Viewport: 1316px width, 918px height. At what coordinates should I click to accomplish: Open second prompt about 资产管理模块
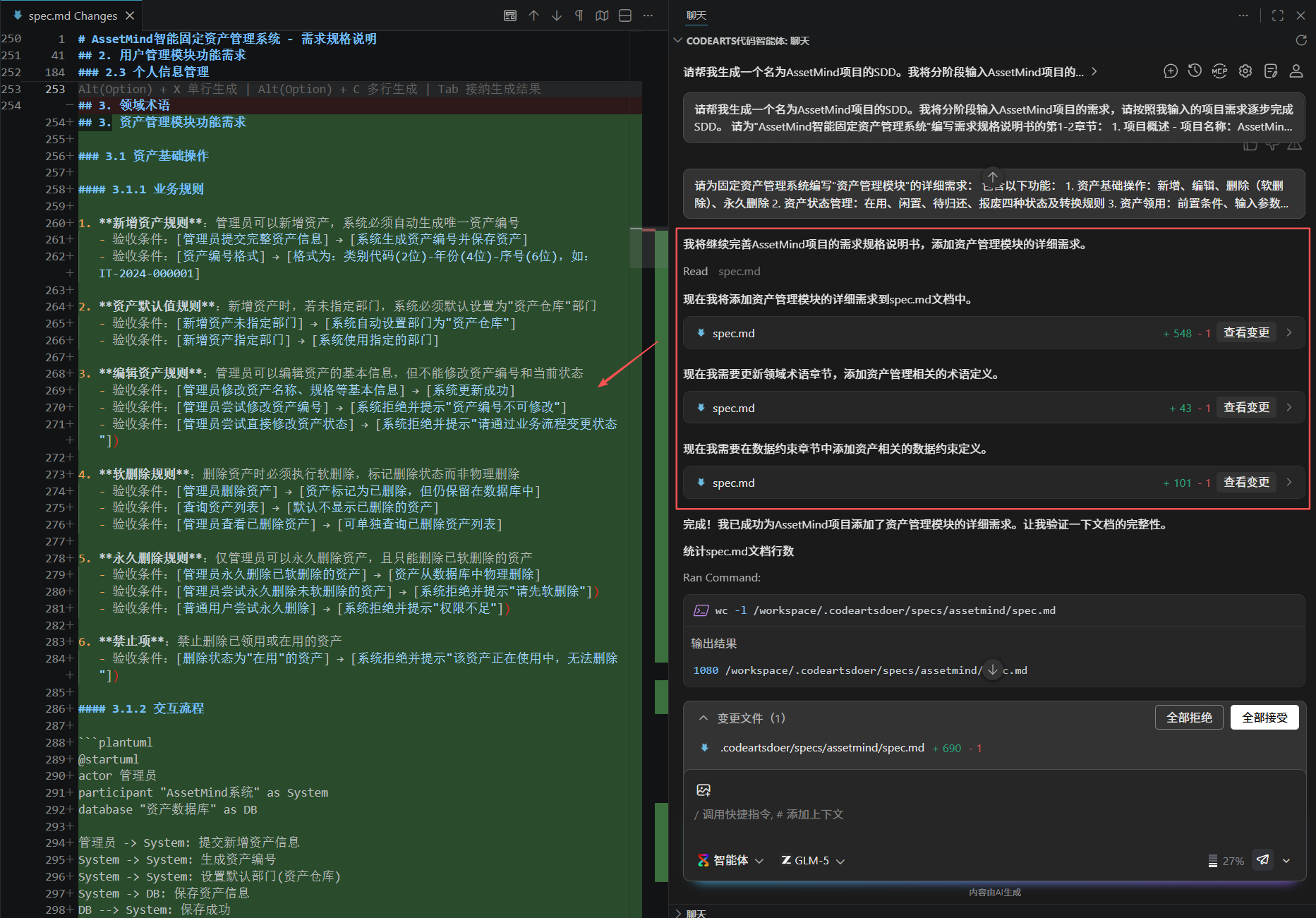994,194
